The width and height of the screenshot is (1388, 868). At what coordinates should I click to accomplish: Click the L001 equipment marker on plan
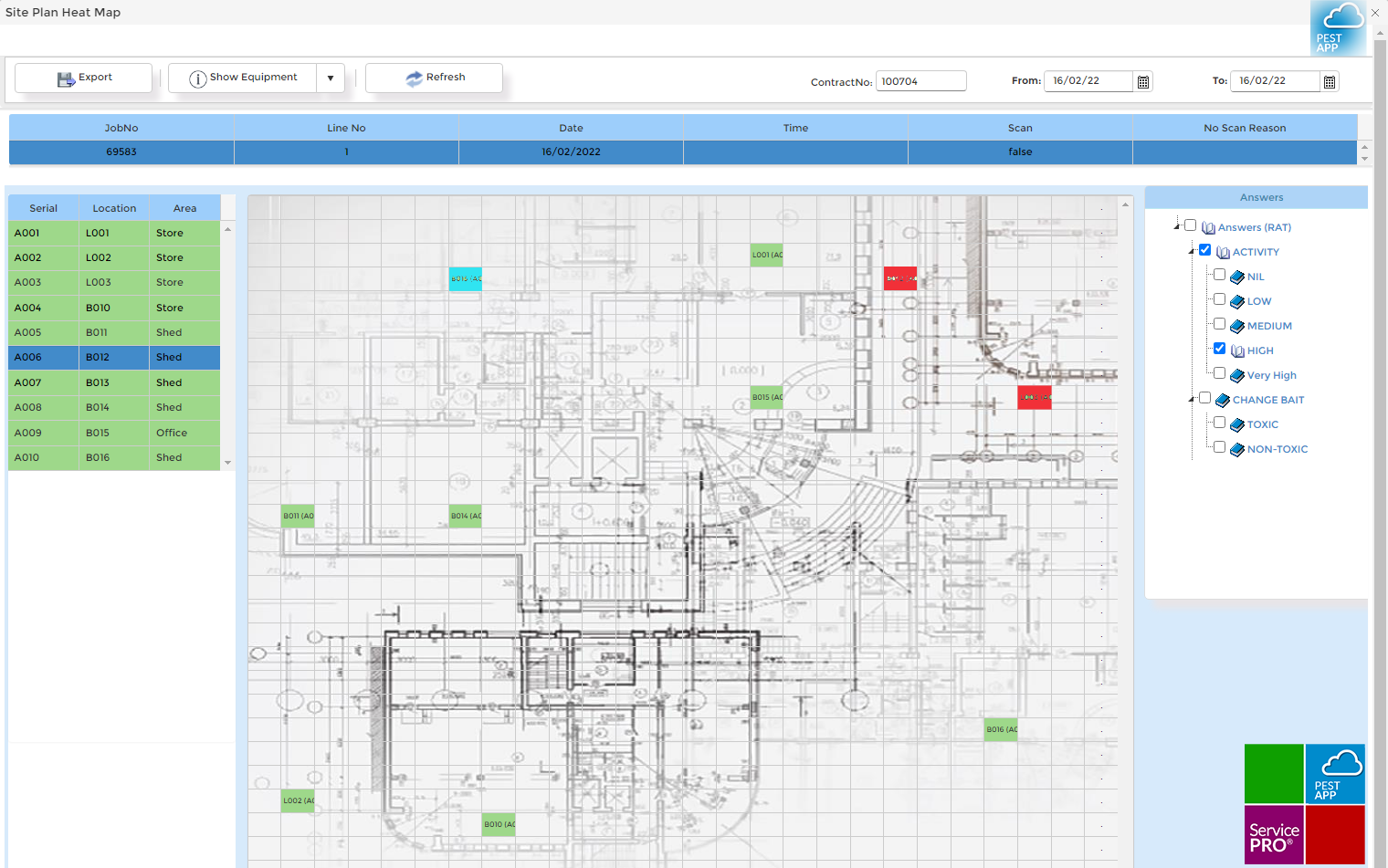tap(766, 255)
